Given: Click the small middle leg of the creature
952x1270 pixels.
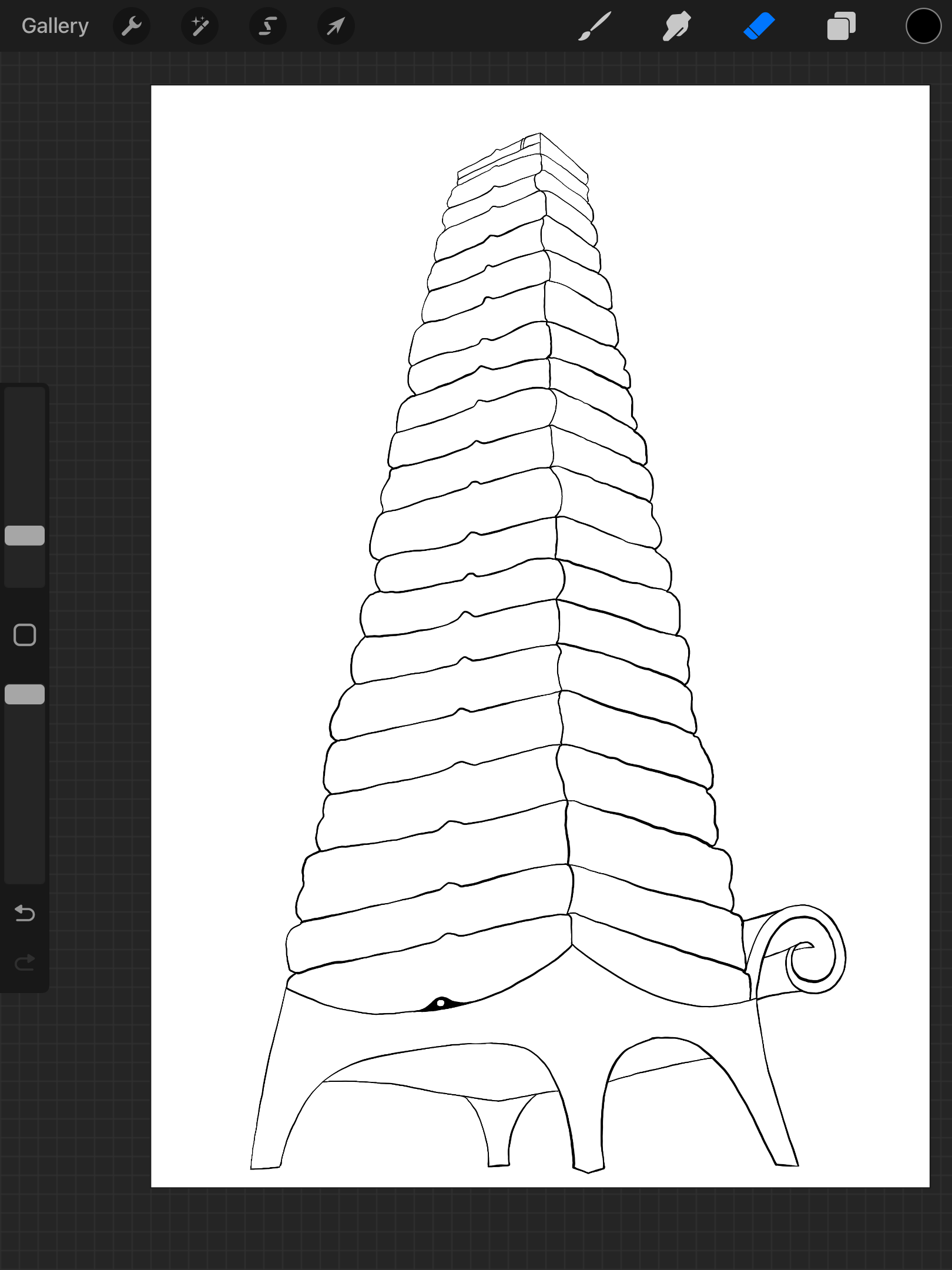Looking at the screenshot, I should [x=498, y=1135].
